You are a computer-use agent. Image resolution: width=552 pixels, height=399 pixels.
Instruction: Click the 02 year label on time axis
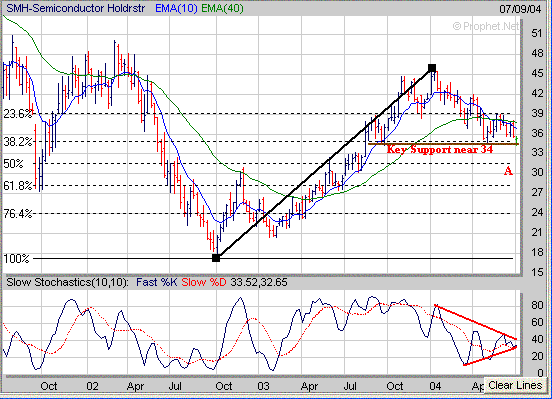click(92, 386)
